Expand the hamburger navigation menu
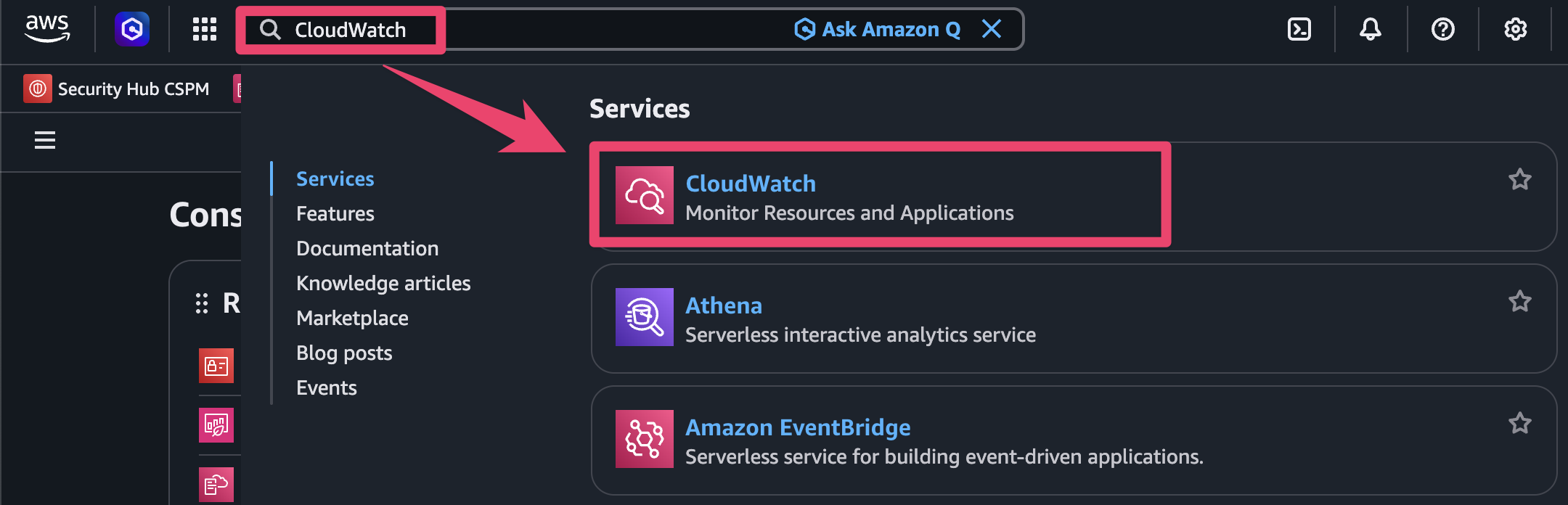The image size is (1568, 505). [x=45, y=140]
